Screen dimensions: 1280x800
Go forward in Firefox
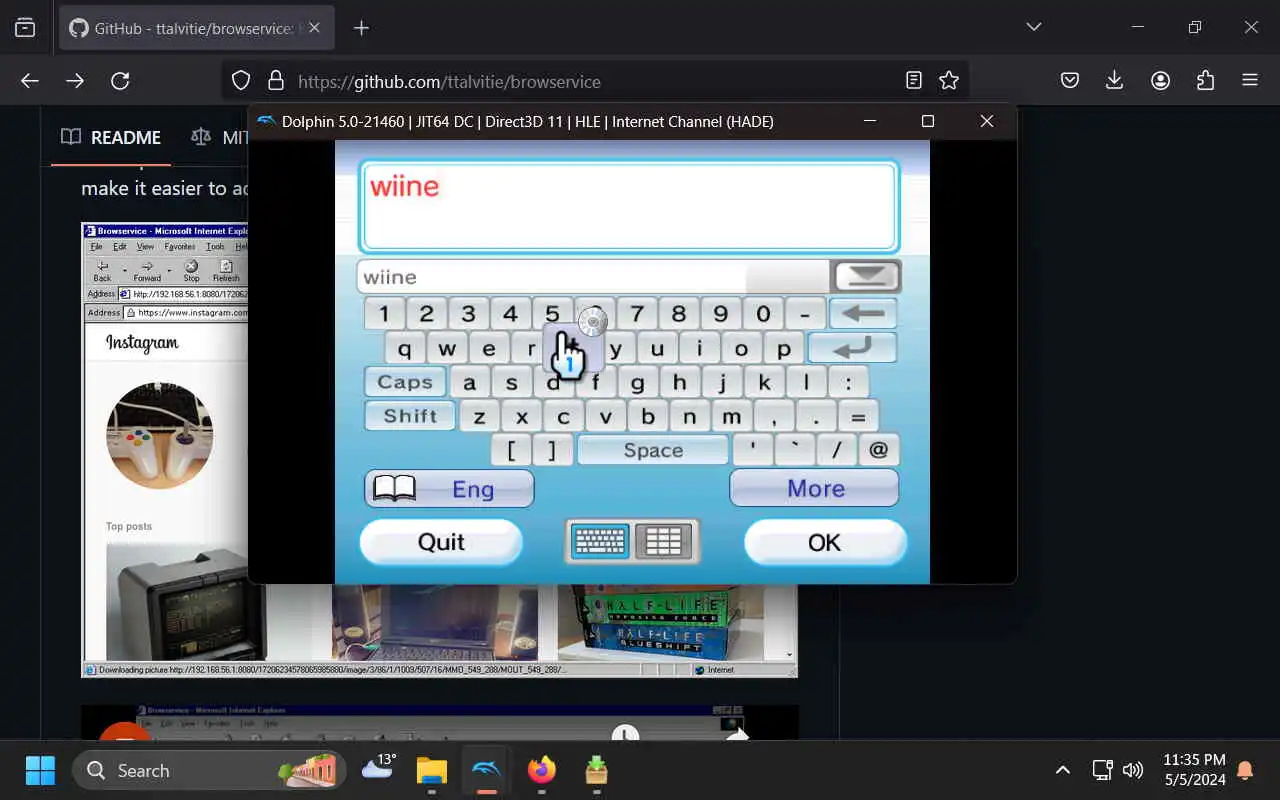tap(75, 81)
